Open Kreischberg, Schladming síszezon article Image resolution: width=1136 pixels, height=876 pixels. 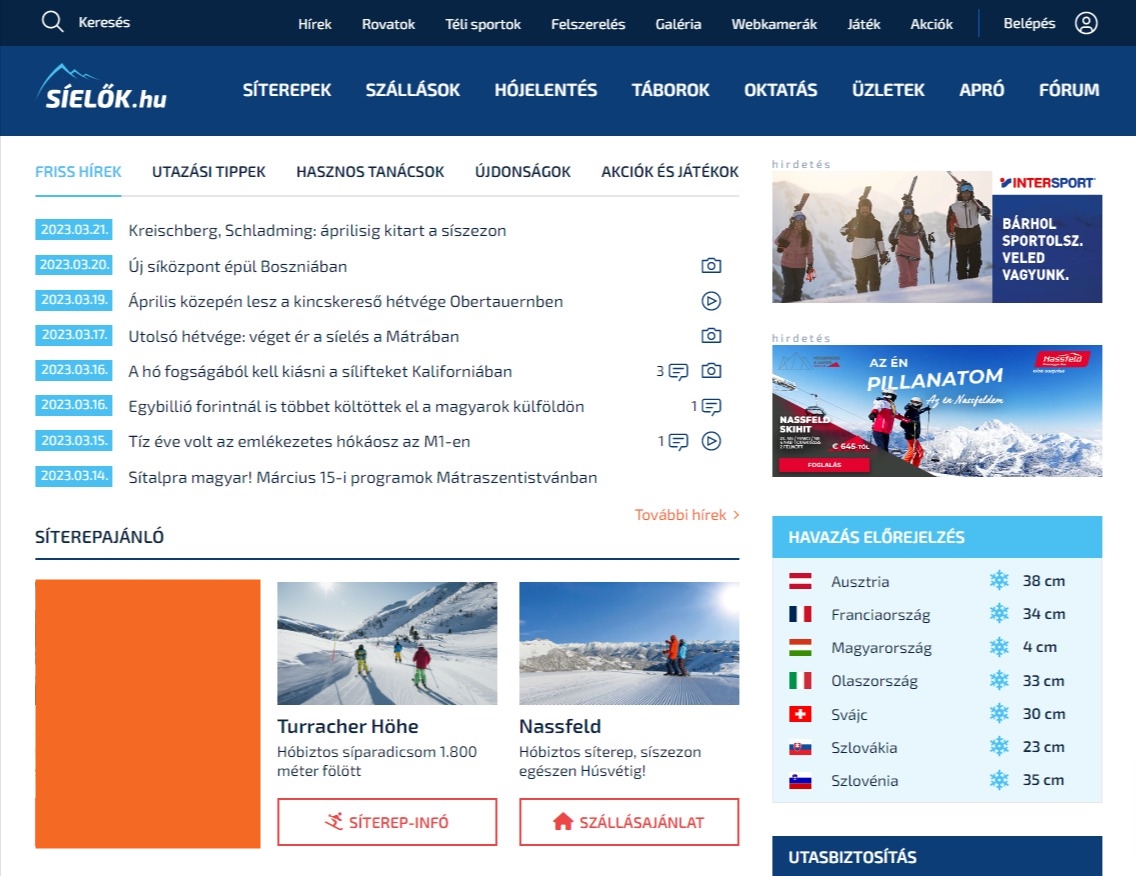317,231
